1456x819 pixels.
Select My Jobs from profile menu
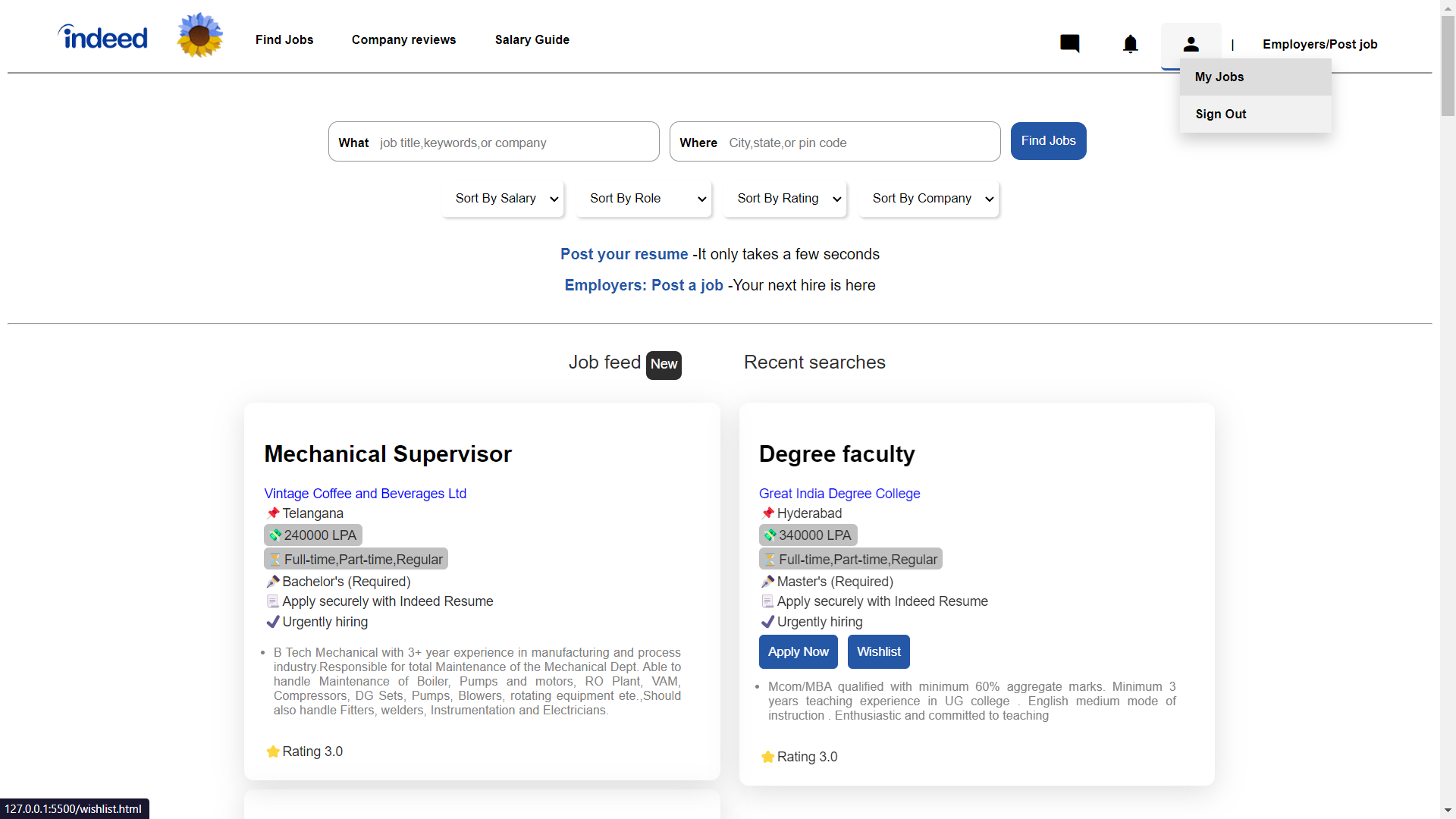coord(1255,77)
